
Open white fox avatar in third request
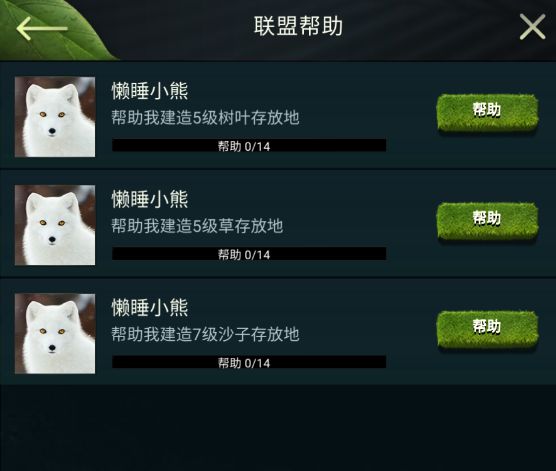click(55, 333)
